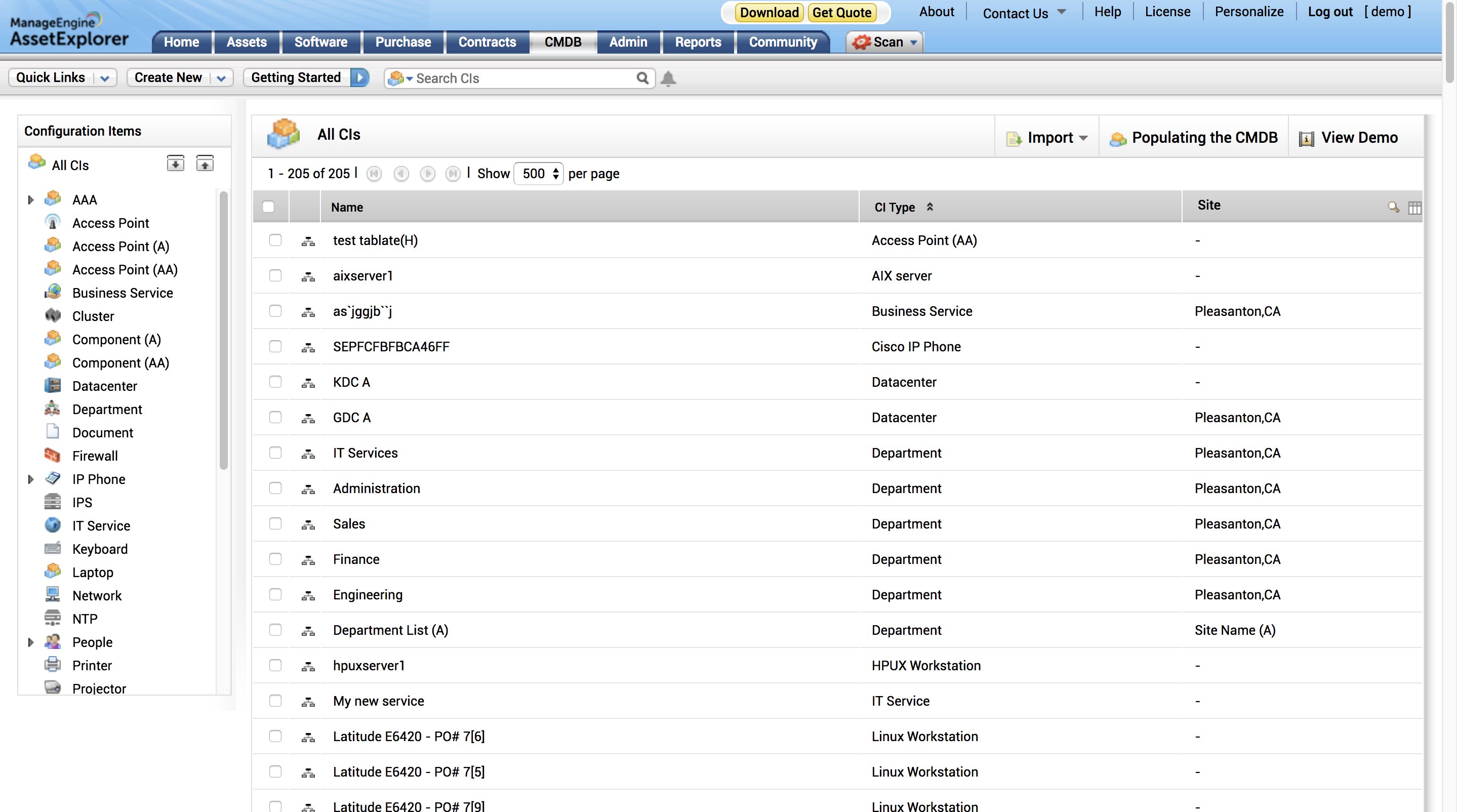Click the search magnifier in Search CIs
This screenshot has height=812, width=1457.
[642, 78]
